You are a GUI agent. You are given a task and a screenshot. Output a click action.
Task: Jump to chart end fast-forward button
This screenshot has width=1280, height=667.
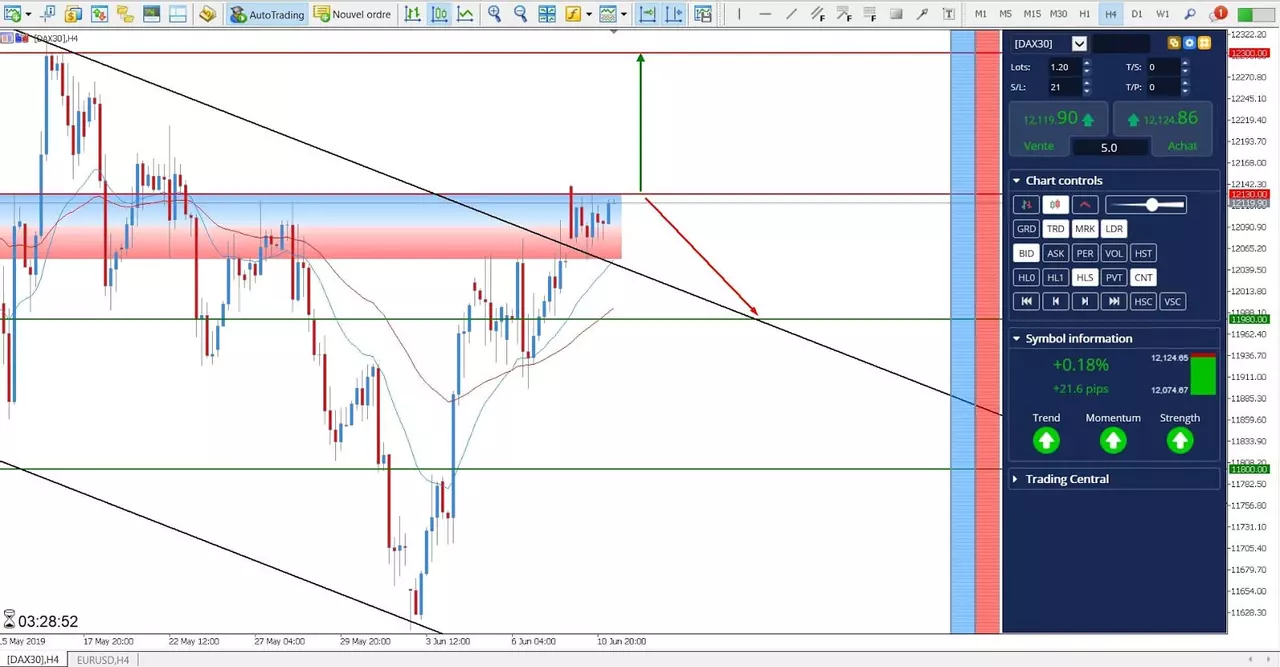(1114, 301)
